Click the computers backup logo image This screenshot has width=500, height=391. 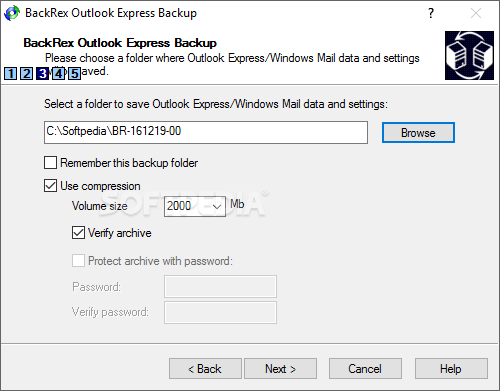(469, 55)
